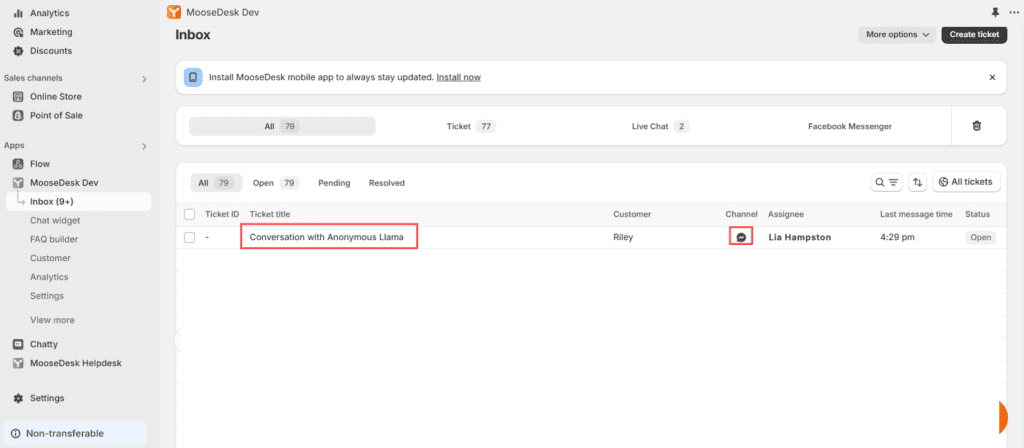Open Customer page in sidebar
The height and width of the screenshot is (448, 1024).
tap(50, 259)
